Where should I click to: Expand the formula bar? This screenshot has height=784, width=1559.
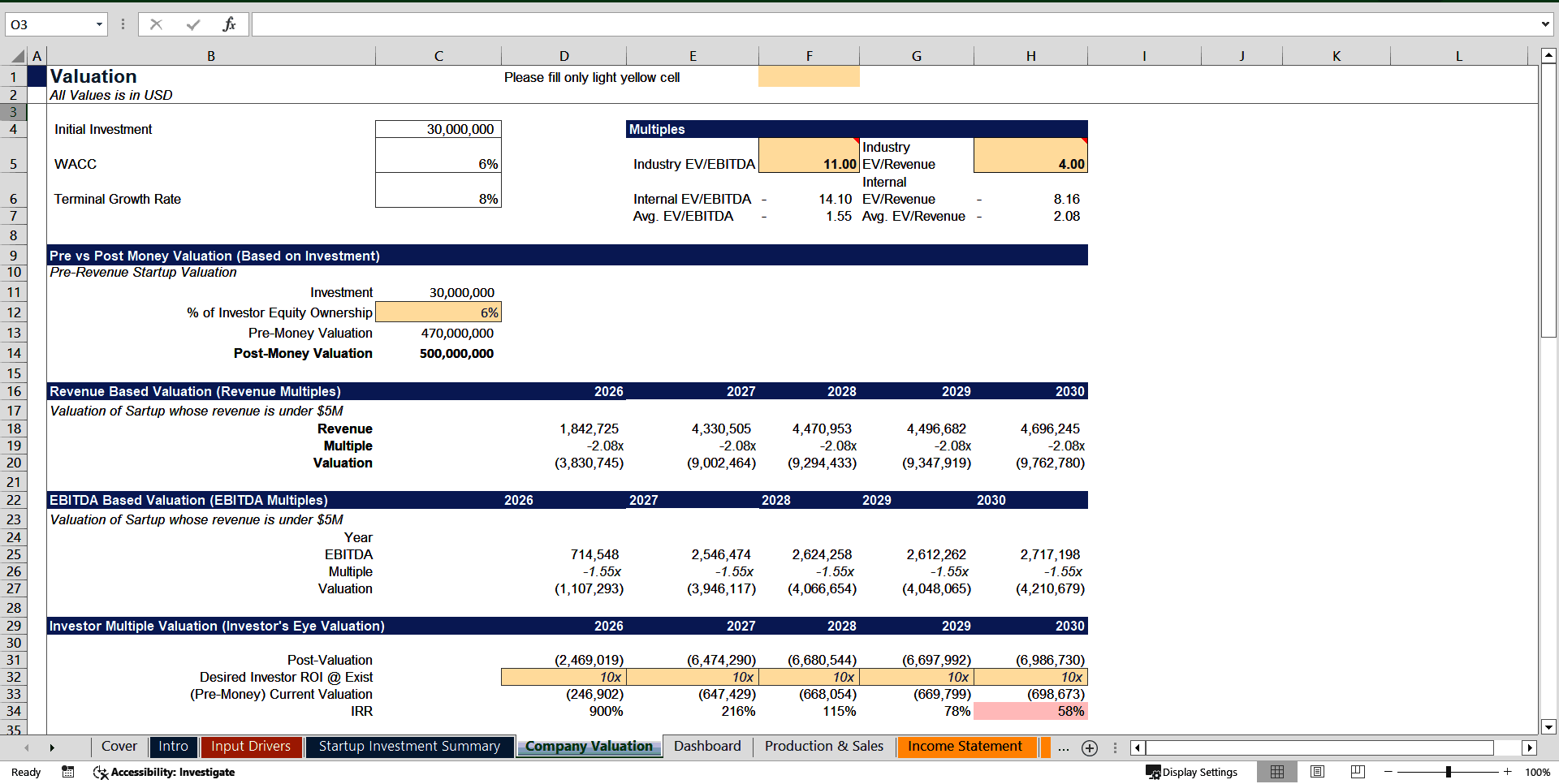1545,24
